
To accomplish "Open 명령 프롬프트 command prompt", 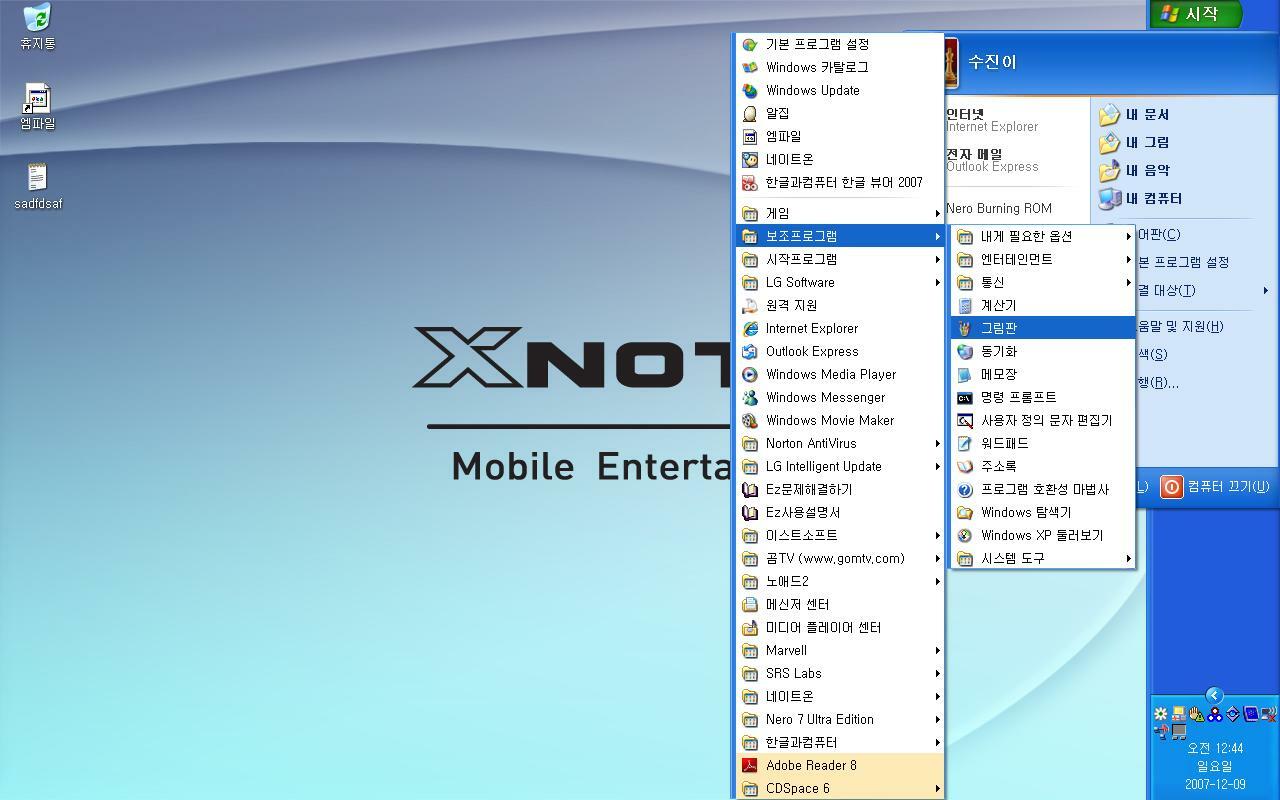I will [1043, 397].
